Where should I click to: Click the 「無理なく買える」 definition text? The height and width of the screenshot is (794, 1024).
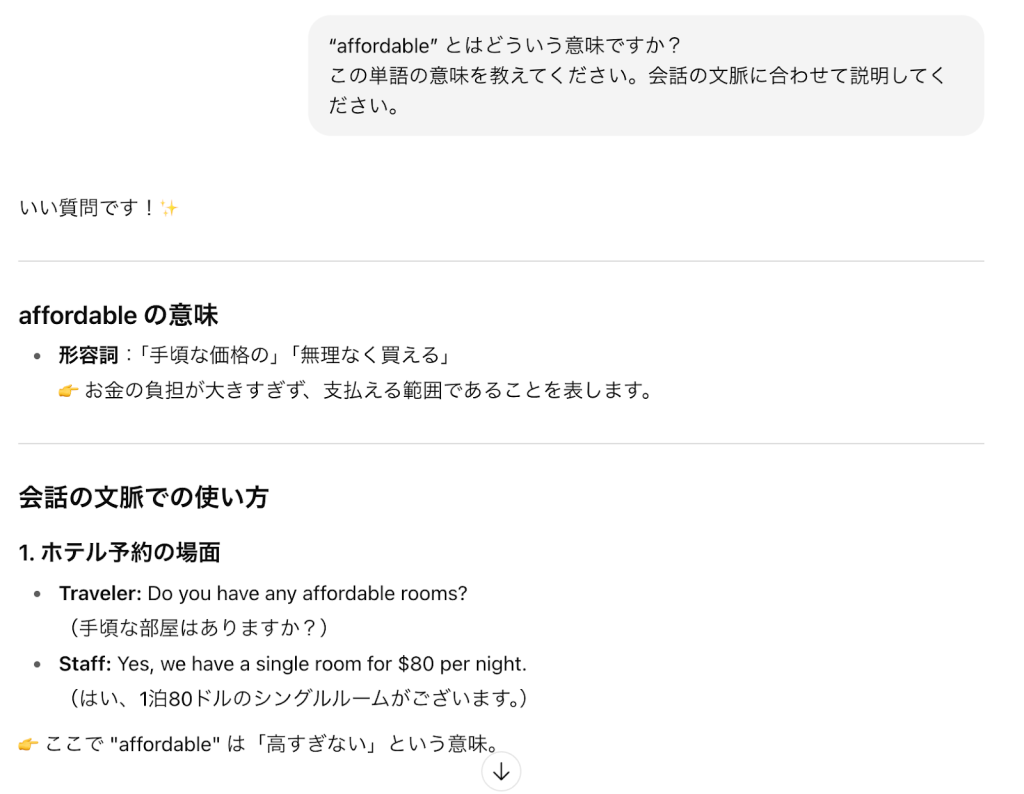click(370, 356)
